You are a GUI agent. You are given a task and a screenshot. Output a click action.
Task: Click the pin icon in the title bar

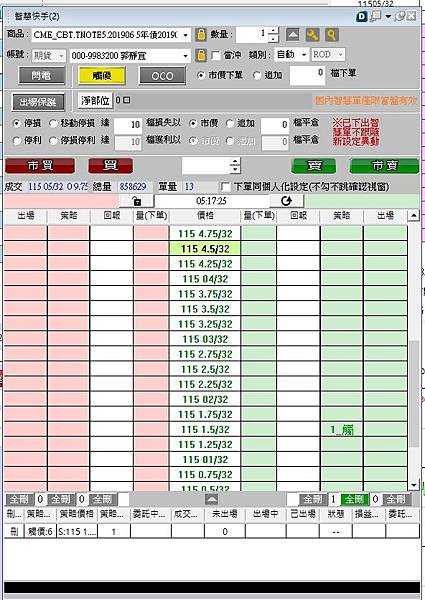pyautogui.click(x=400, y=16)
